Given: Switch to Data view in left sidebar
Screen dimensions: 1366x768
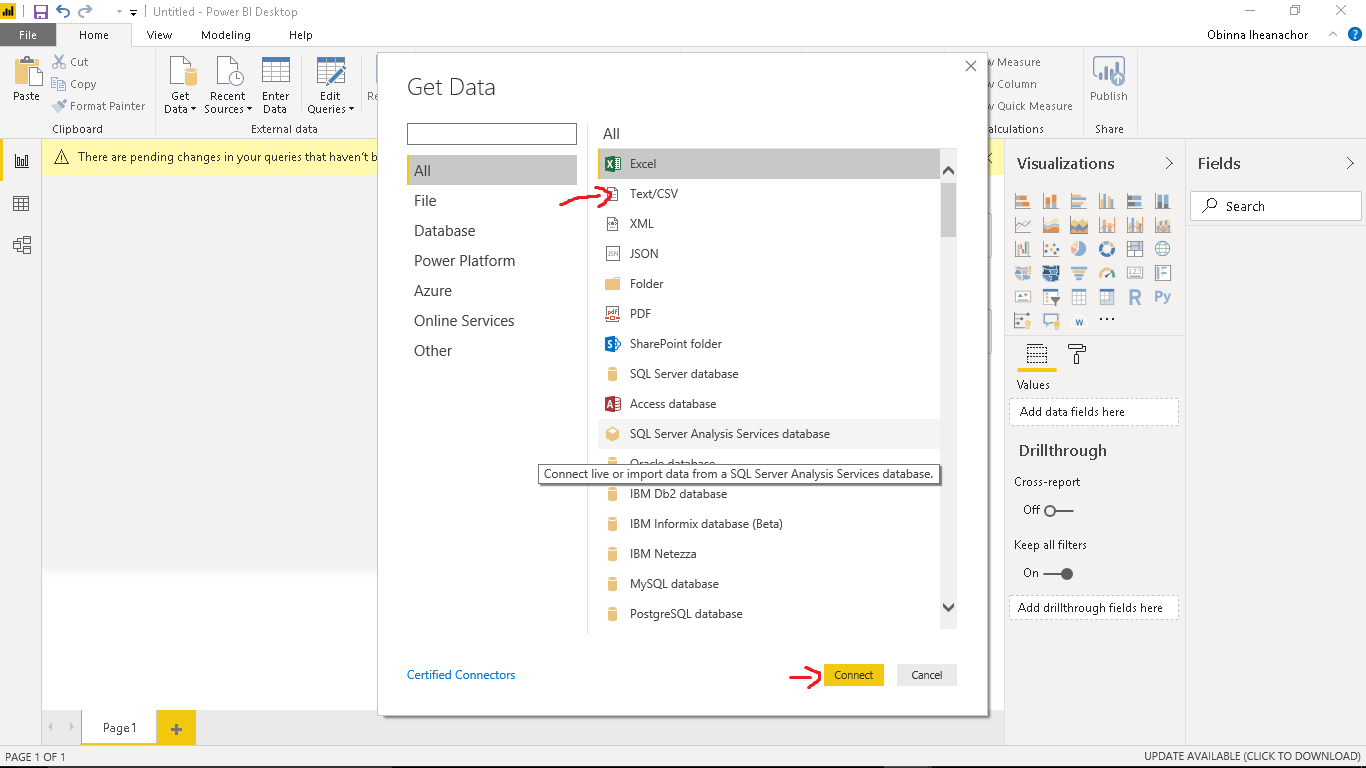Looking at the screenshot, I should coord(21,203).
